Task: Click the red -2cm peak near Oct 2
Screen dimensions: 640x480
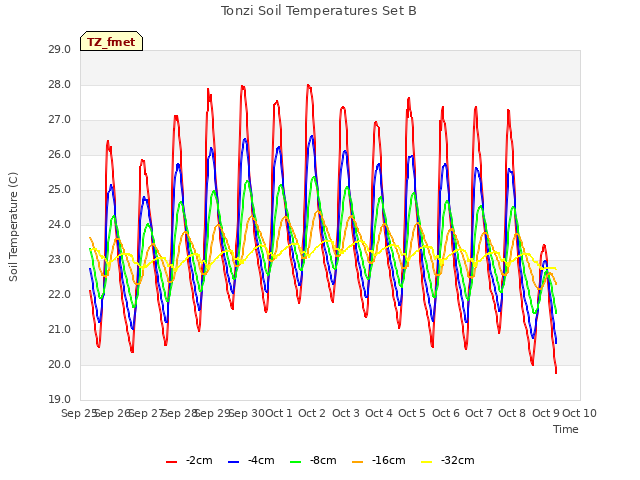Action: 308,85
